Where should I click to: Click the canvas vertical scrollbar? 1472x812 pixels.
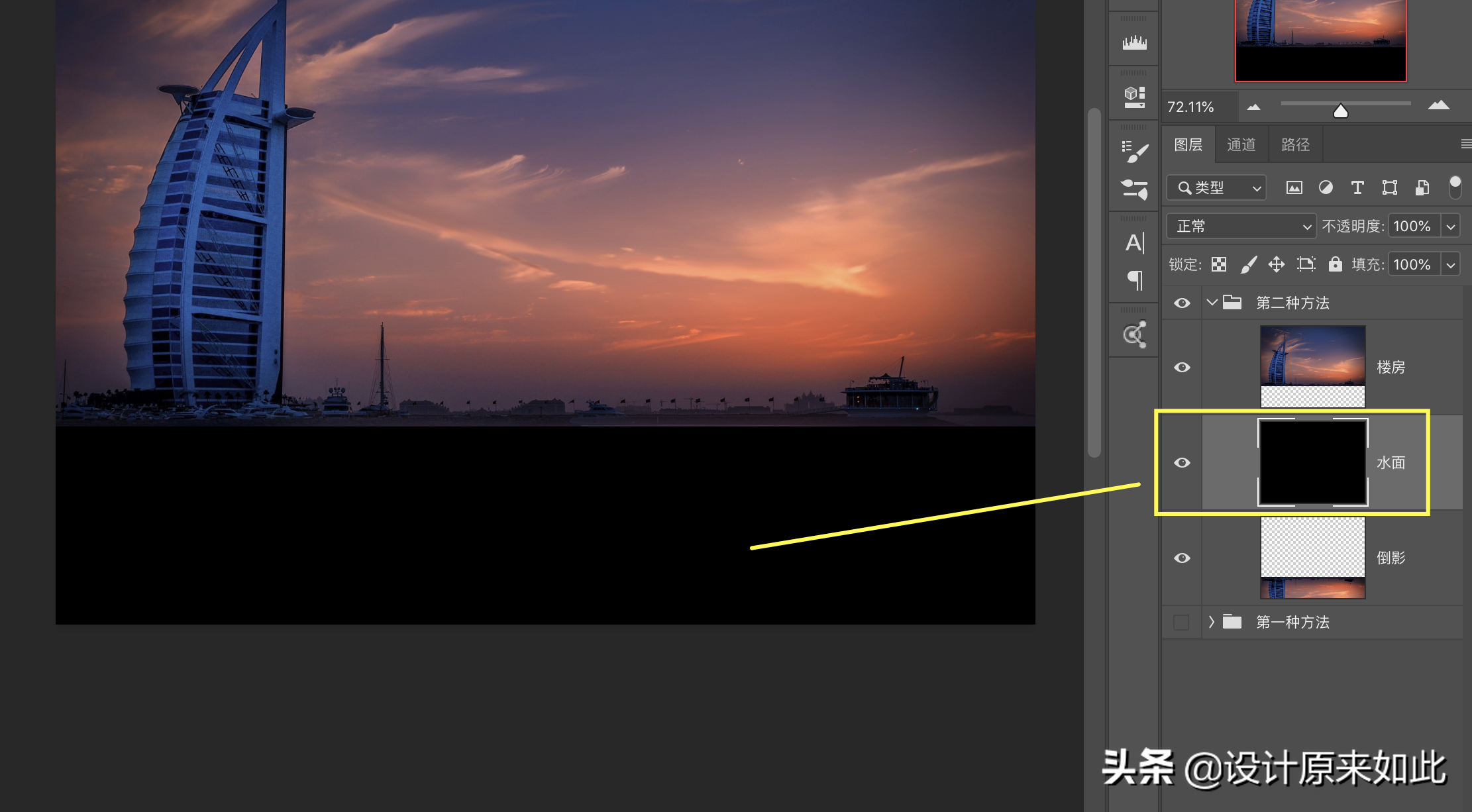click(1094, 281)
